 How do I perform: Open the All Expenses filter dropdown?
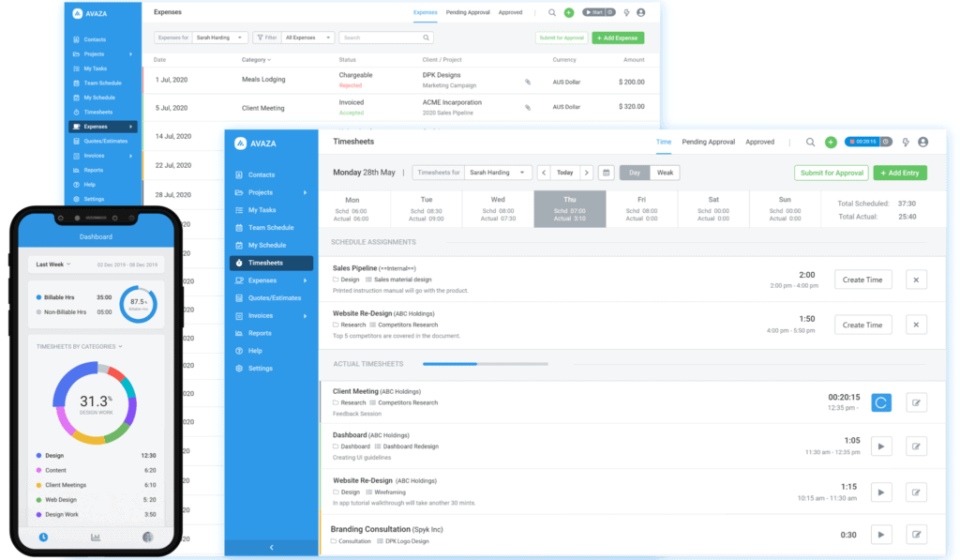click(x=304, y=37)
